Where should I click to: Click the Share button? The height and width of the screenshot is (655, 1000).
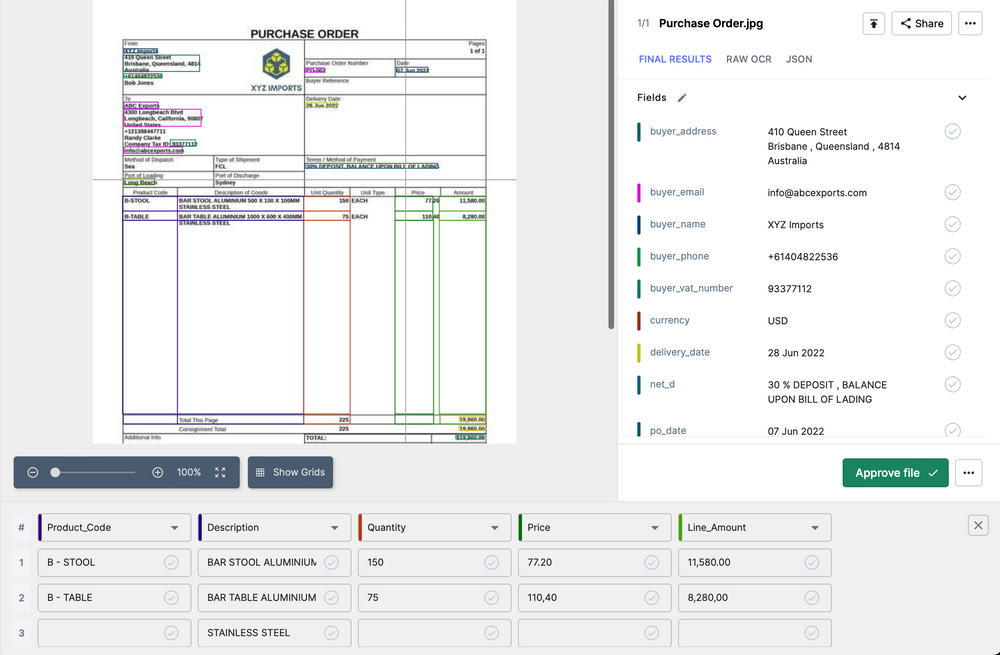[920, 23]
